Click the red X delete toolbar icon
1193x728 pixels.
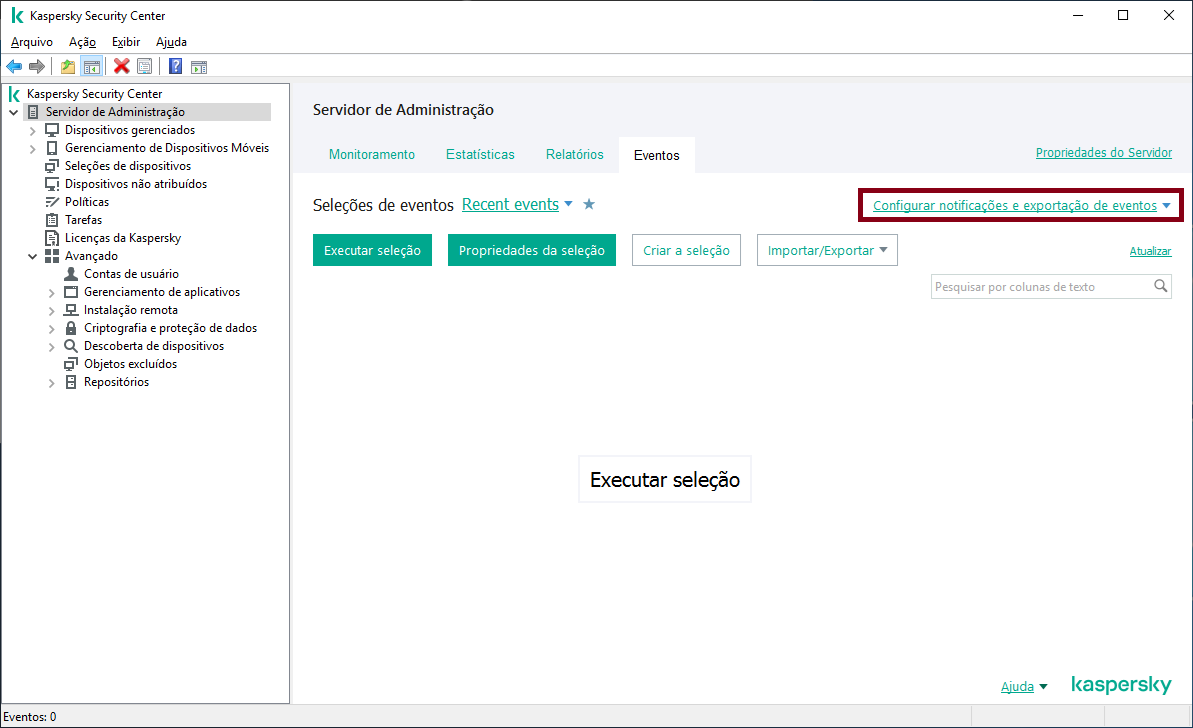coord(121,67)
